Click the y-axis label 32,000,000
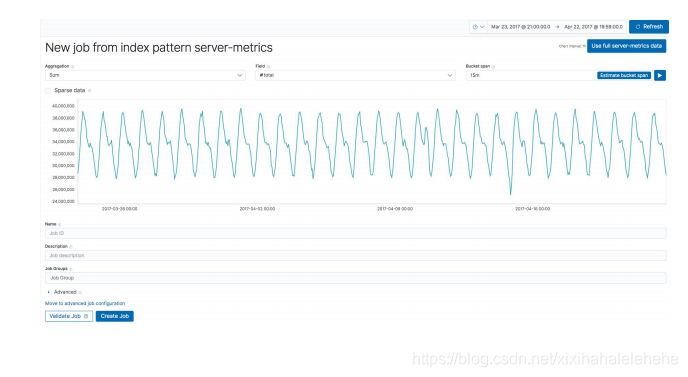The width and height of the screenshot is (688, 377). 63,154
